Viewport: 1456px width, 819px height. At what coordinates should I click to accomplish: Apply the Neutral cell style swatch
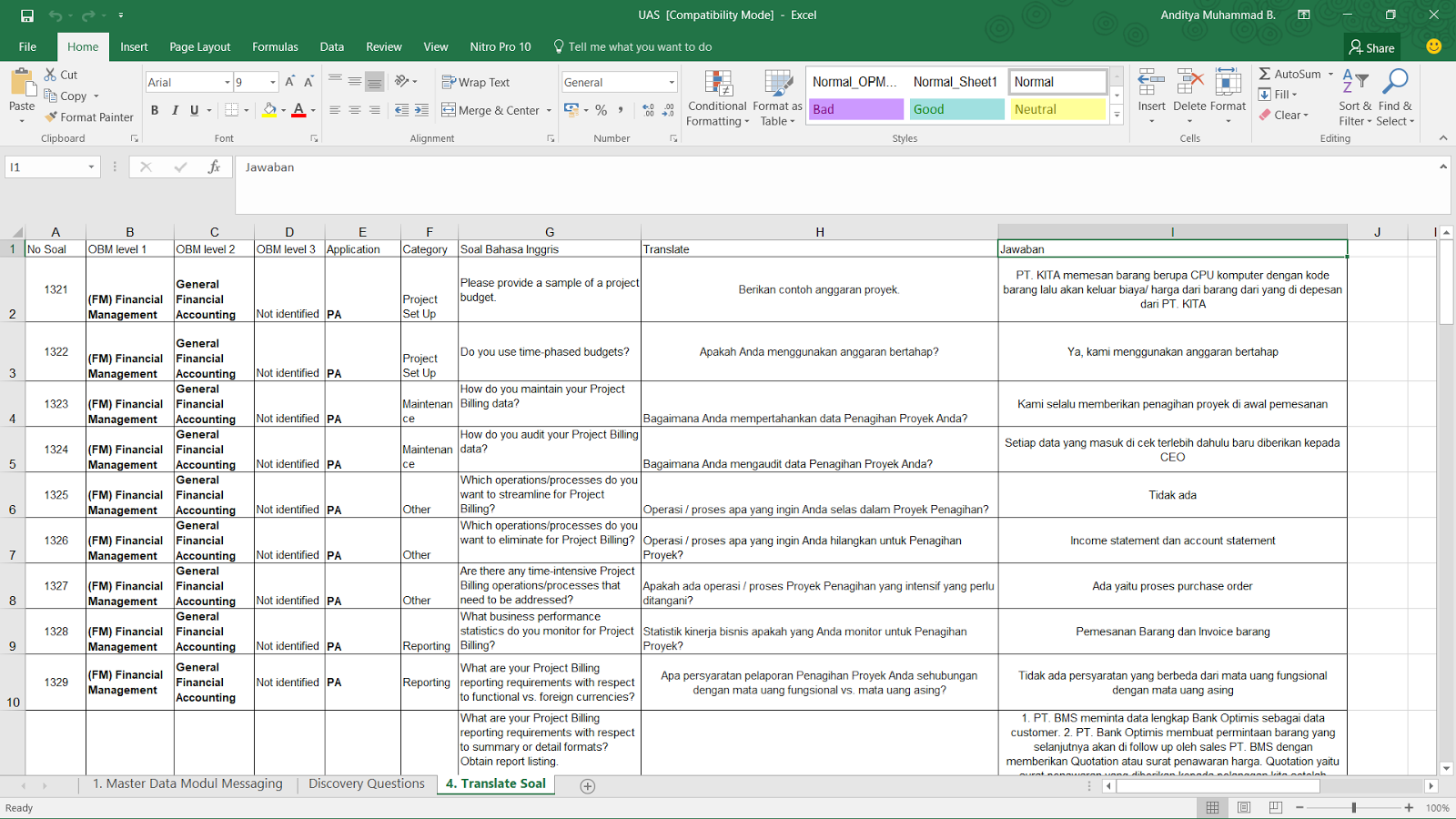[1057, 109]
